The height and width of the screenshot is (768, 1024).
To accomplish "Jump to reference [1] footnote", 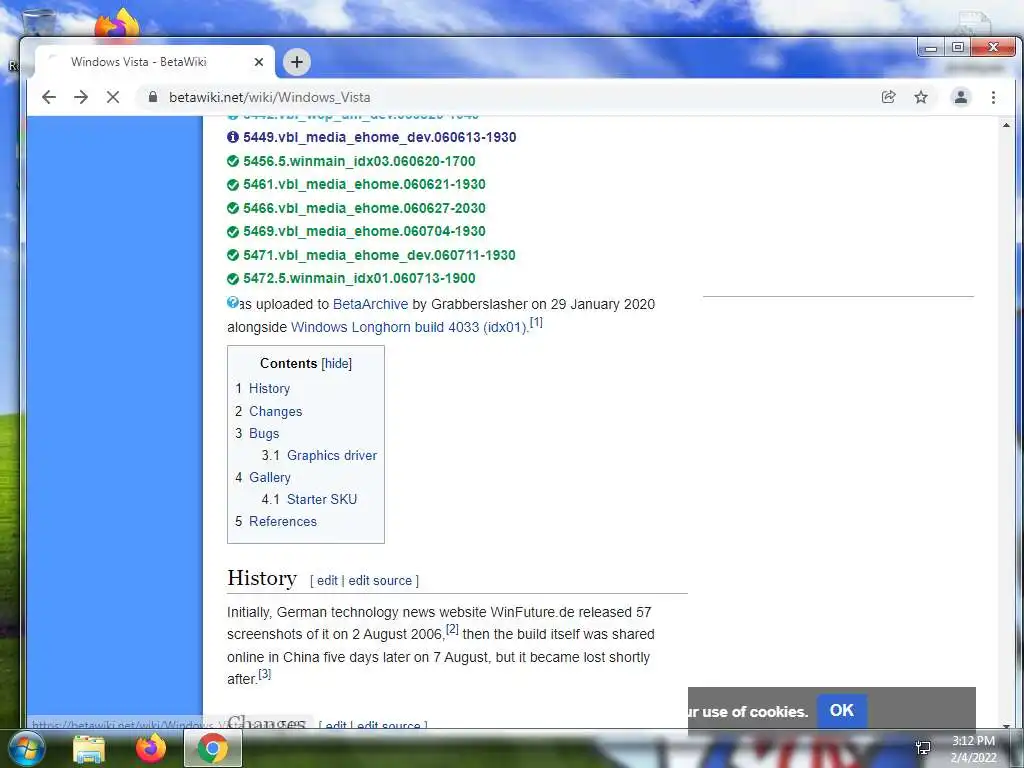I will tap(536, 322).
